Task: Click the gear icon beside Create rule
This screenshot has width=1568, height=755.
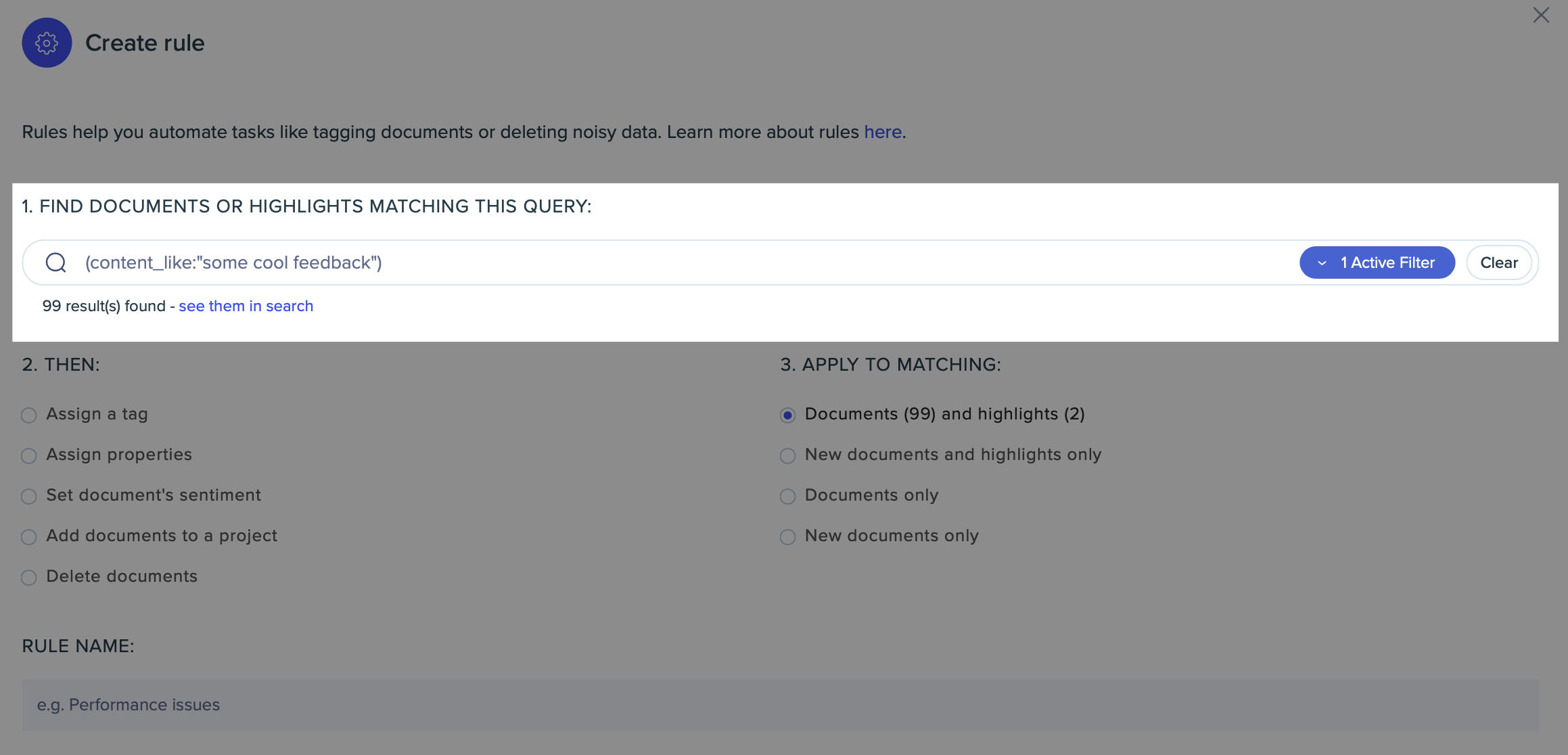Action: pyautogui.click(x=47, y=43)
